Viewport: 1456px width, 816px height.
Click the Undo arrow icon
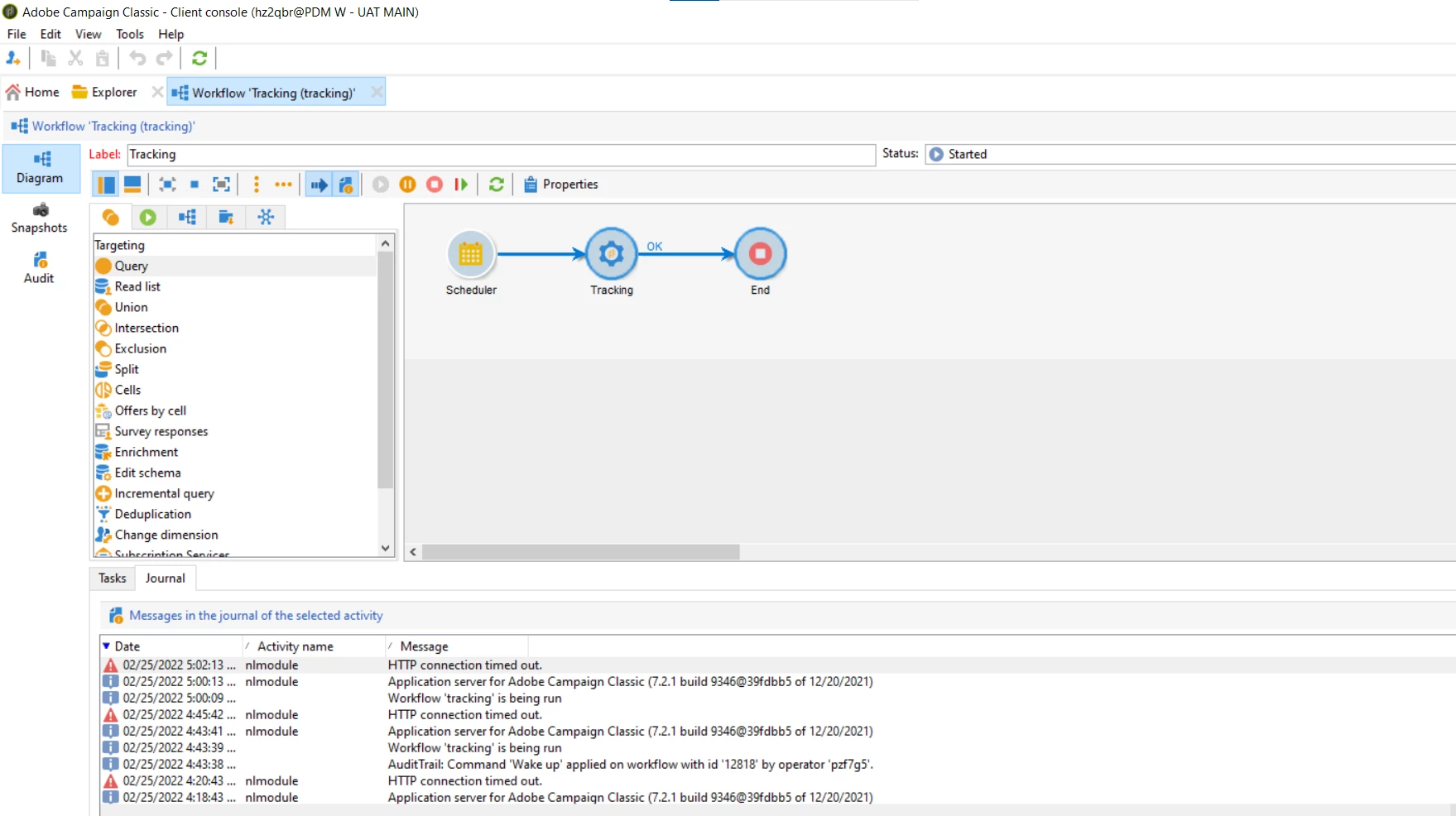tap(137, 58)
